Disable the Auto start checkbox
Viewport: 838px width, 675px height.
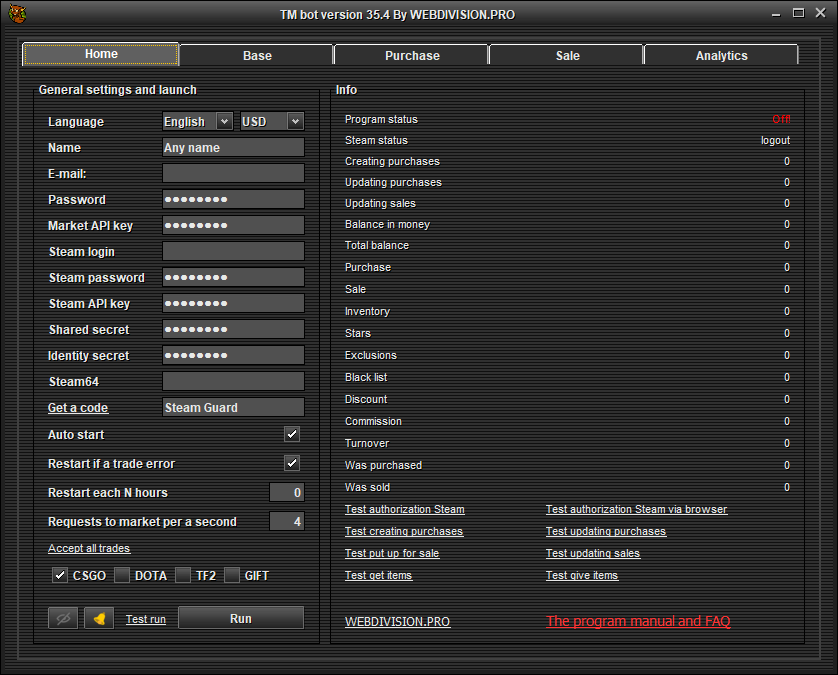click(x=292, y=435)
